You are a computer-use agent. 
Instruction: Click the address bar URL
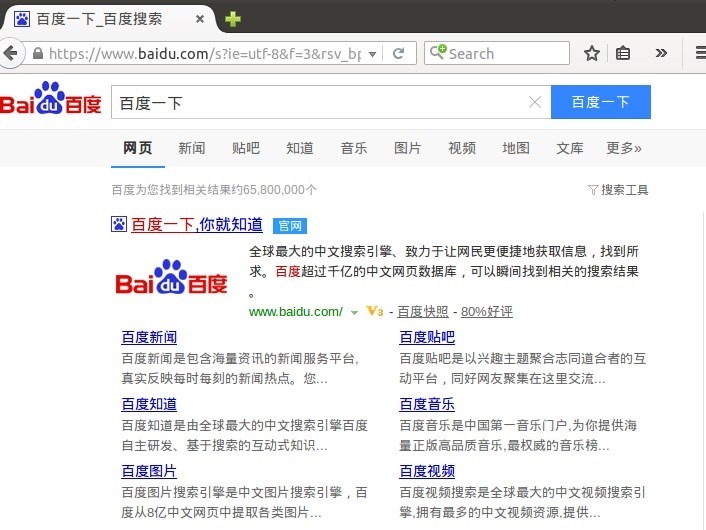point(205,54)
